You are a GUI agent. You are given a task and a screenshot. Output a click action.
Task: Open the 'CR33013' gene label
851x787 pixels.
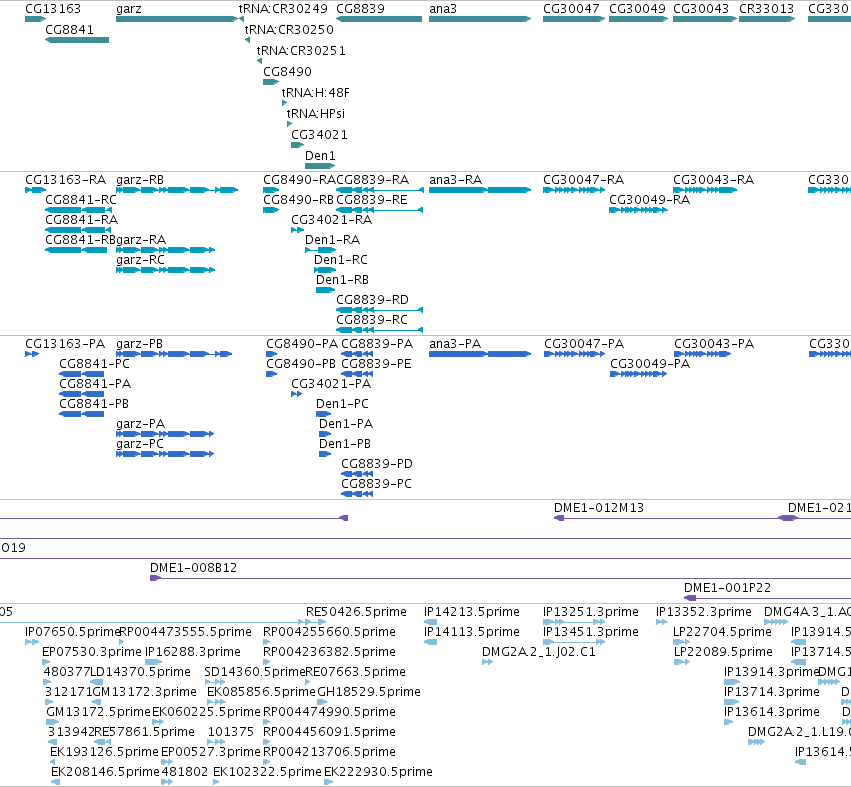[x=766, y=9]
